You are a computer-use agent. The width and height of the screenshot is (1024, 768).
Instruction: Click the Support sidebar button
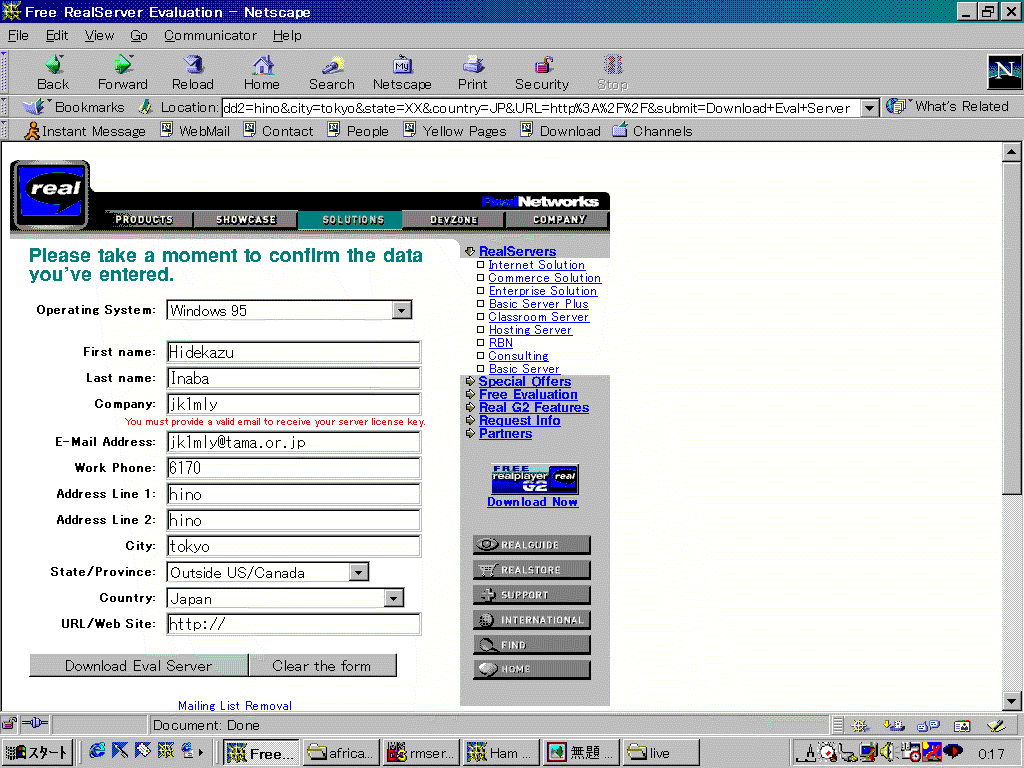click(x=532, y=594)
